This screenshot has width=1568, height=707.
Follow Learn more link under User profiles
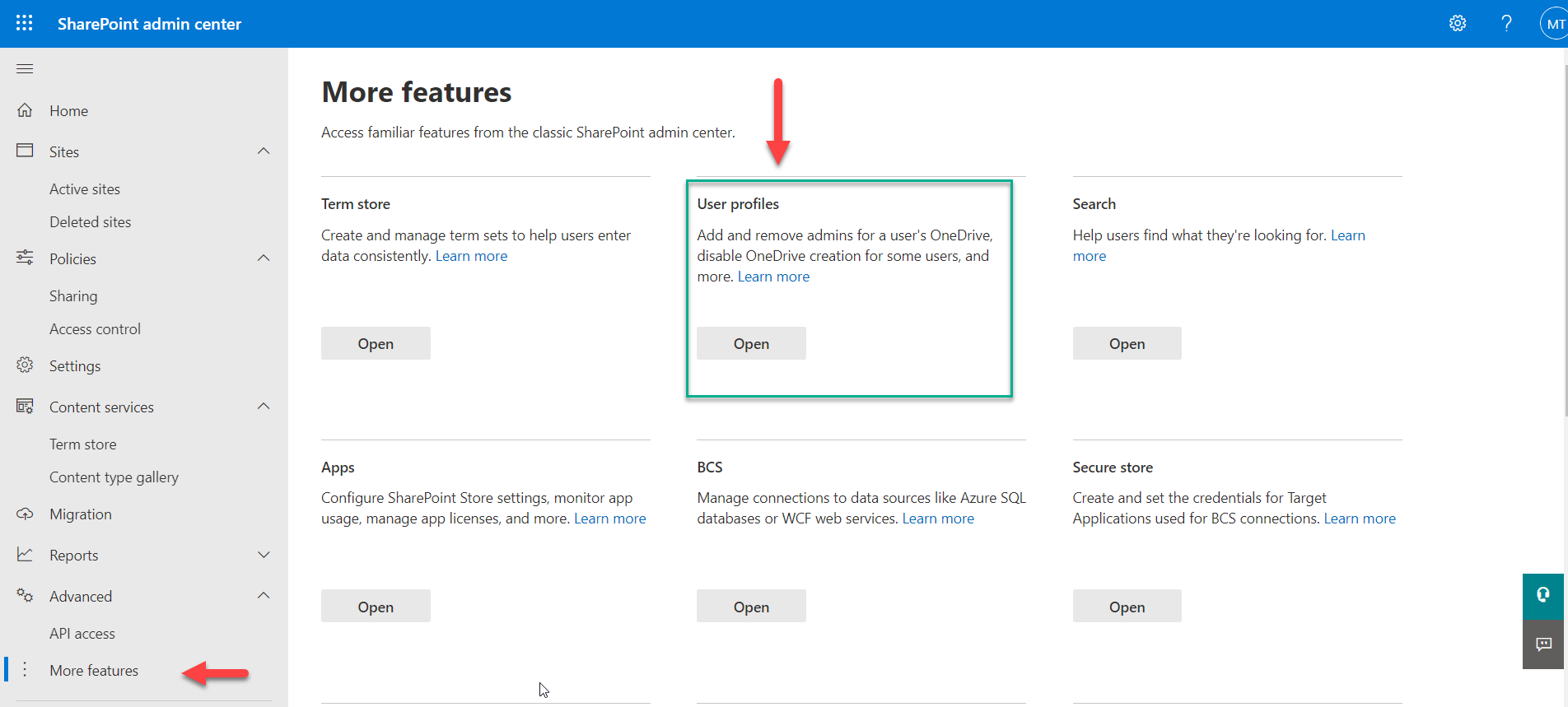click(x=773, y=277)
